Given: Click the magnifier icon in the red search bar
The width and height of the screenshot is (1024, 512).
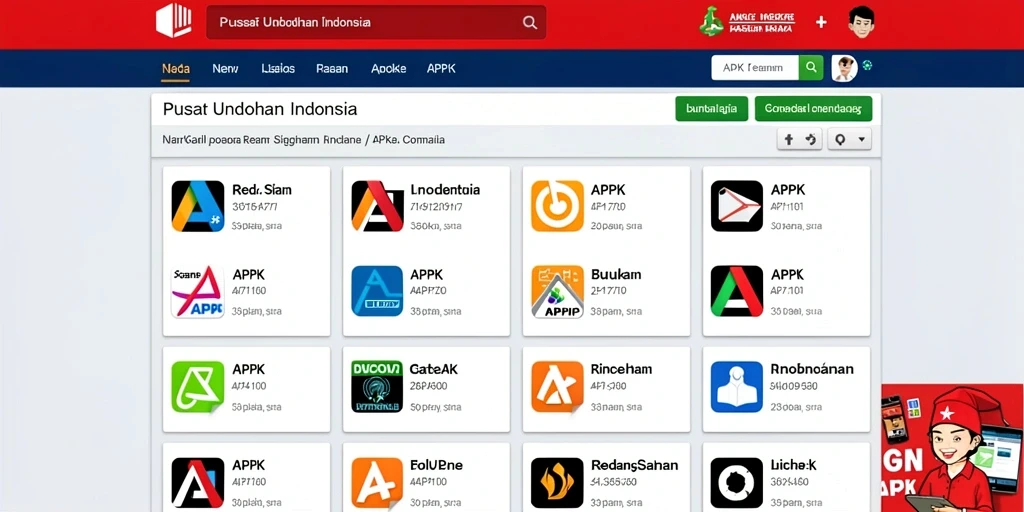Looking at the screenshot, I should (x=530, y=23).
